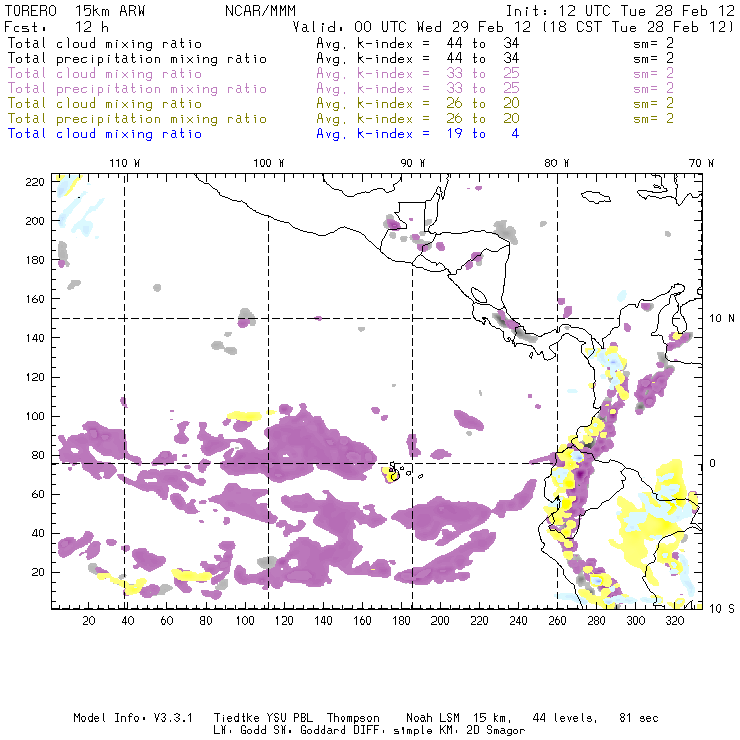The image size is (740, 740).
Task: Select "280" on the horizontal grid axis
Action: [x=597, y=621]
